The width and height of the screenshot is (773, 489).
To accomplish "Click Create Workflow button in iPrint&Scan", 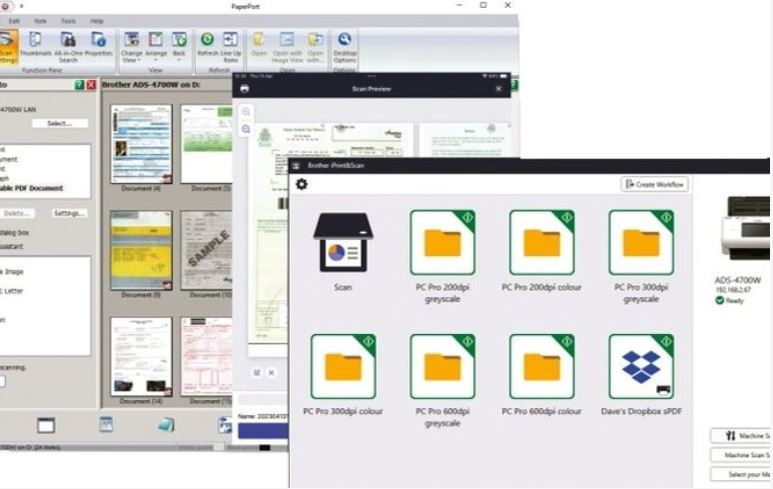I will [x=654, y=184].
